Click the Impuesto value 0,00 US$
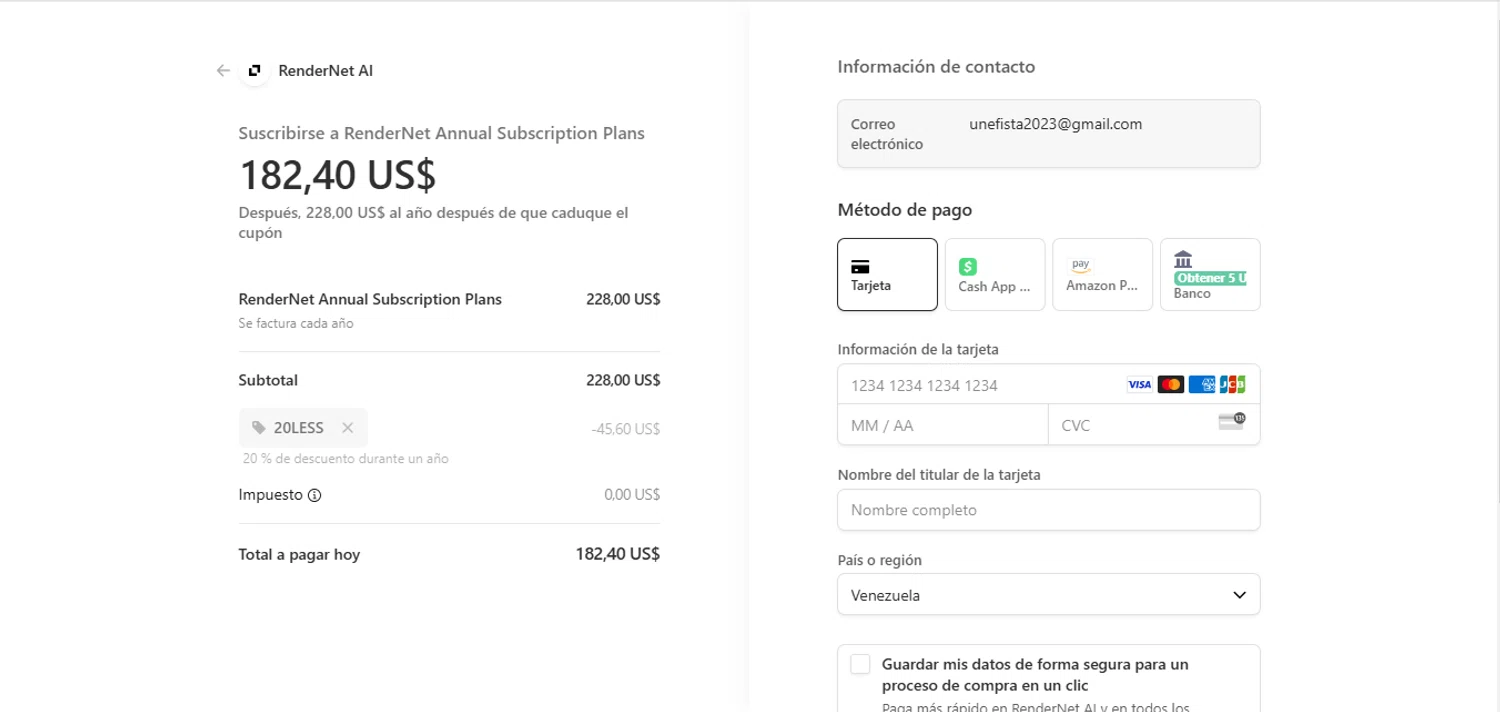This screenshot has height=712, width=1500. point(632,495)
